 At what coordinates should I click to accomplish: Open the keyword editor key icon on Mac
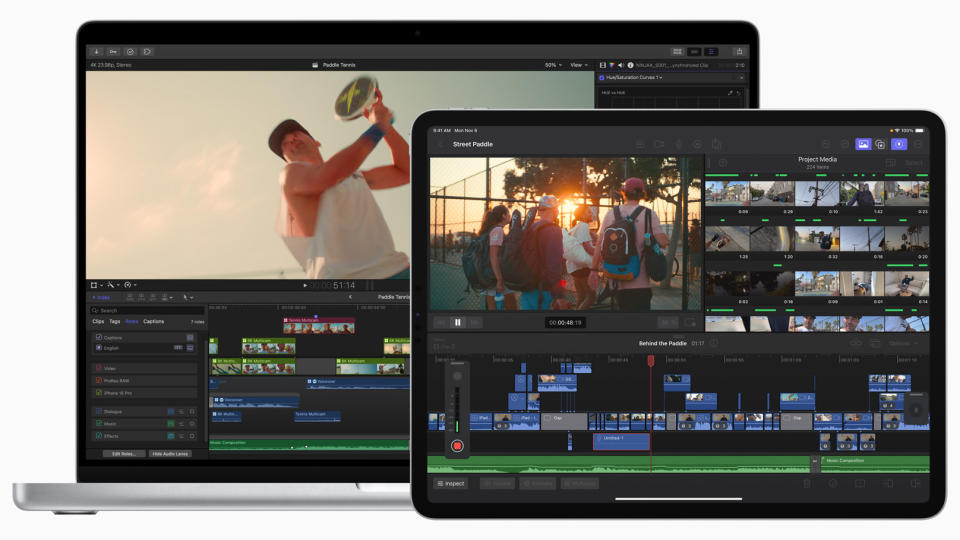[113, 52]
